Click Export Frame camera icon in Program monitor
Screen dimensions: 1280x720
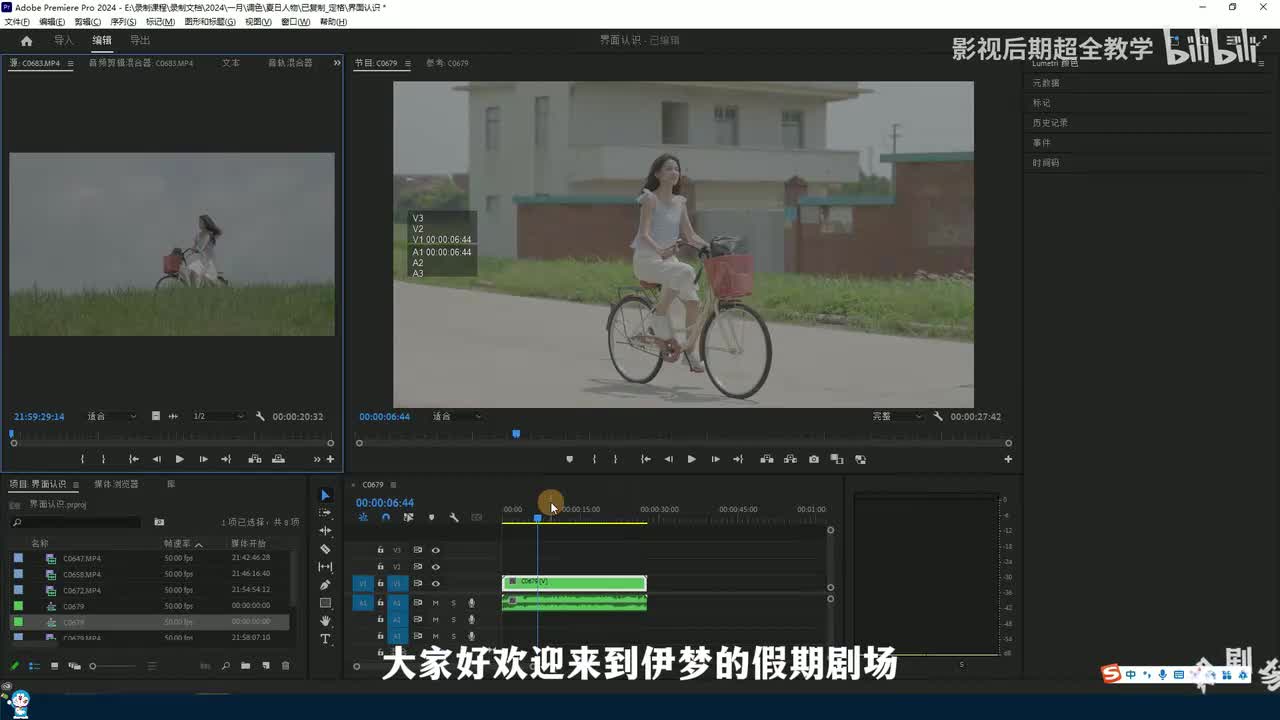[x=813, y=459]
